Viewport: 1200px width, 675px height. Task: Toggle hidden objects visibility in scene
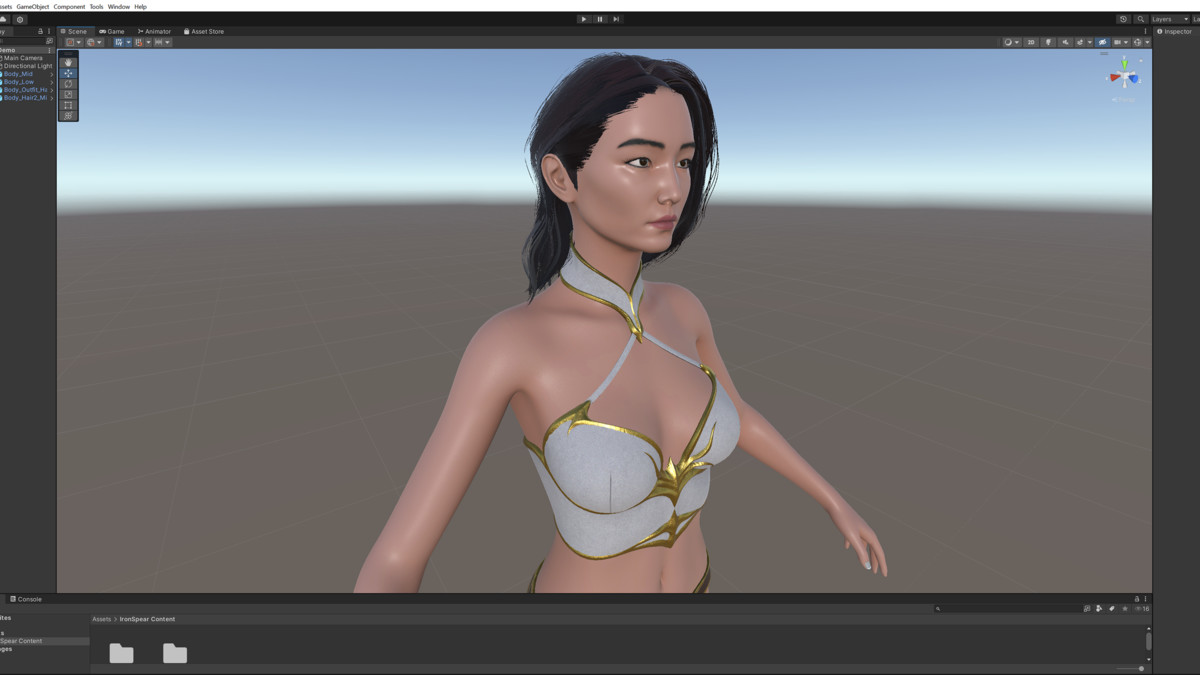(x=1103, y=42)
